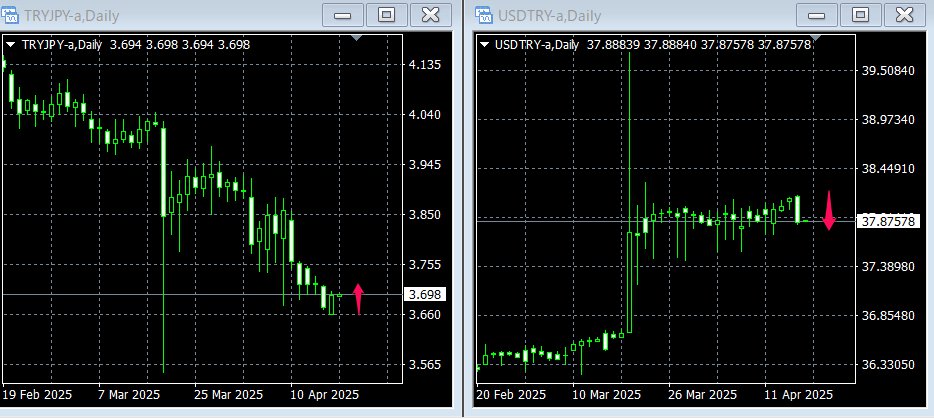The width and height of the screenshot is (934, 419).
Task: Click the 10 Mar 2025 date label
Action: tap(607, 395)
